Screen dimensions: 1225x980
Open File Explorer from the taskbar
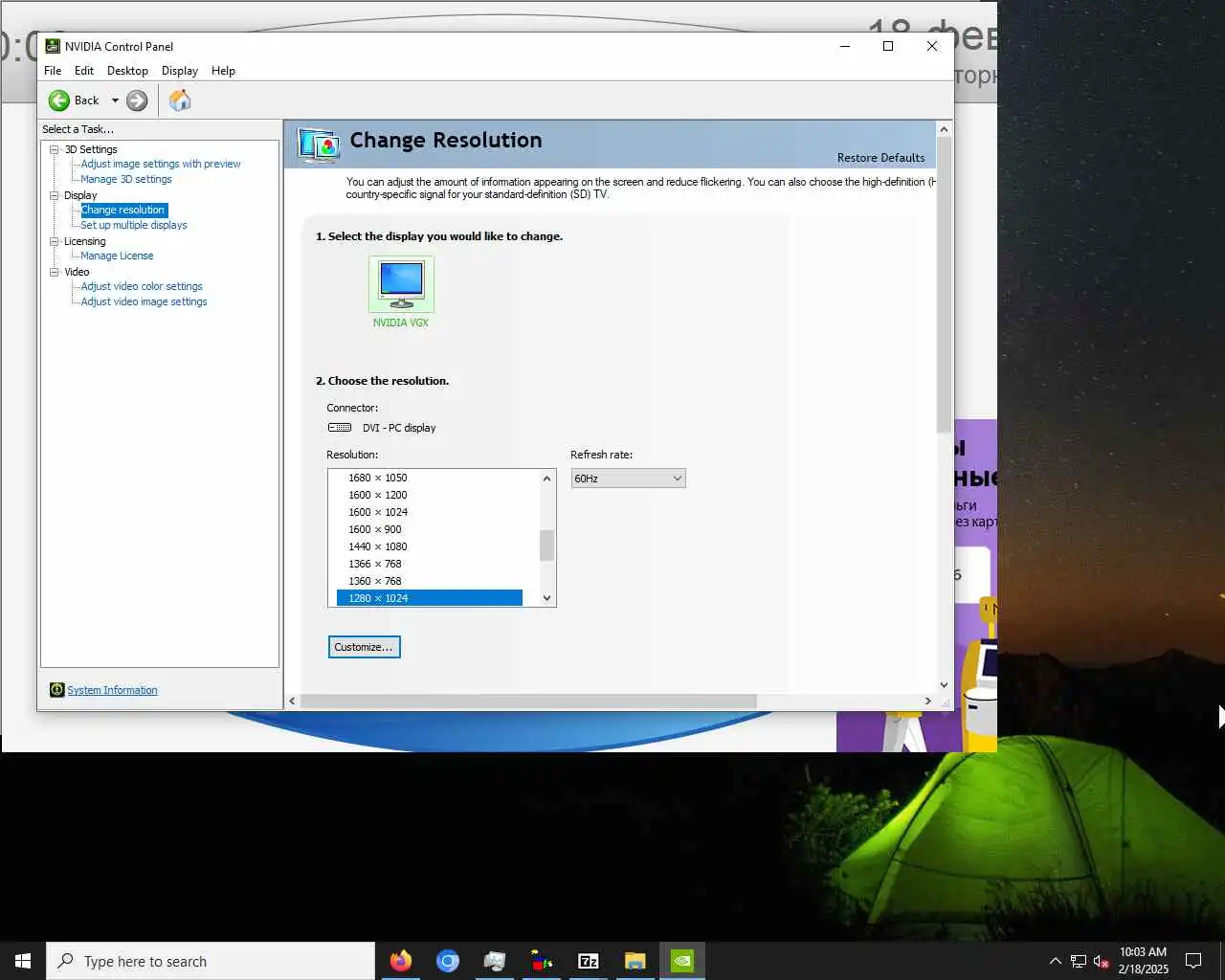[635, 961]
